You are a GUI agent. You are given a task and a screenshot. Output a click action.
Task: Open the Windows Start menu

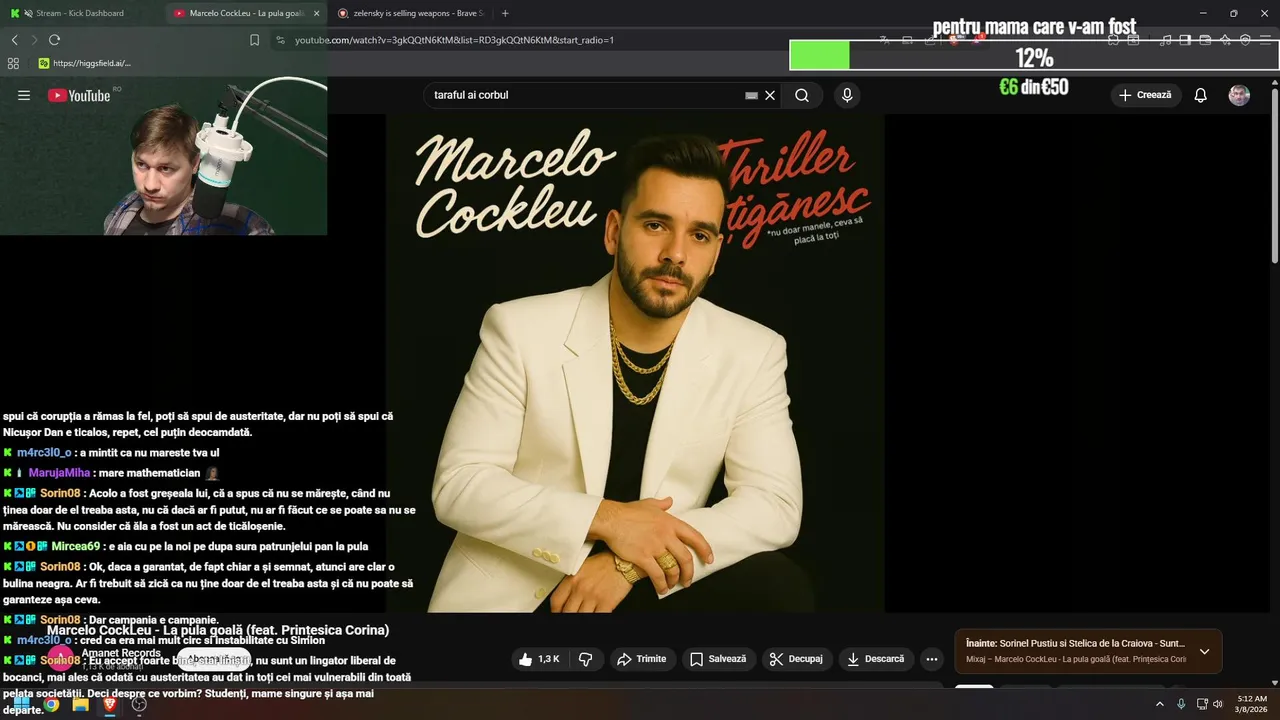pos(21,704)
